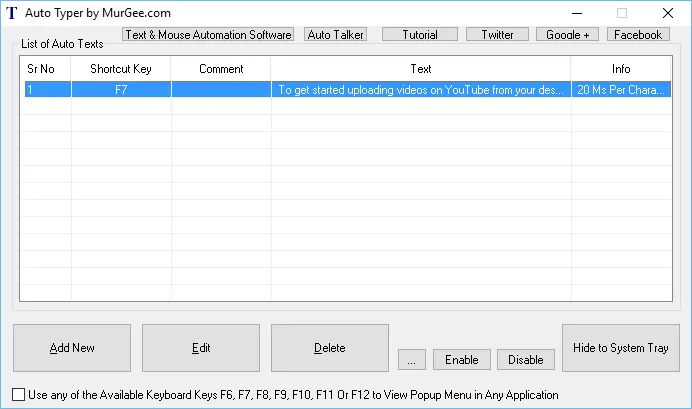Click the Text column header
The height and width of the screenshot is (409, 692).
click(x=421, y=69)
